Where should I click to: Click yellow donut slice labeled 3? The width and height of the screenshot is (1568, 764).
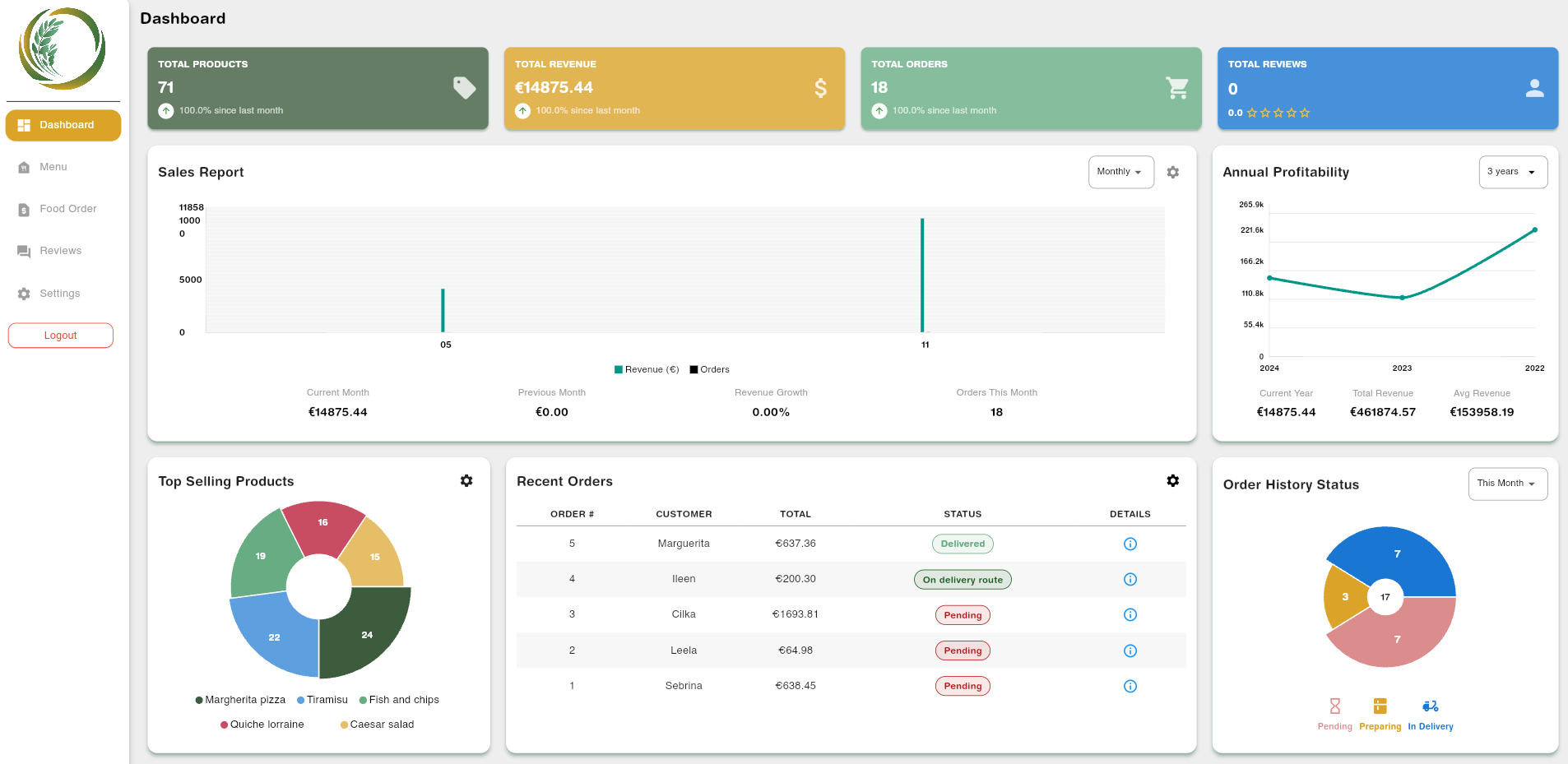tap(1345, 597)
